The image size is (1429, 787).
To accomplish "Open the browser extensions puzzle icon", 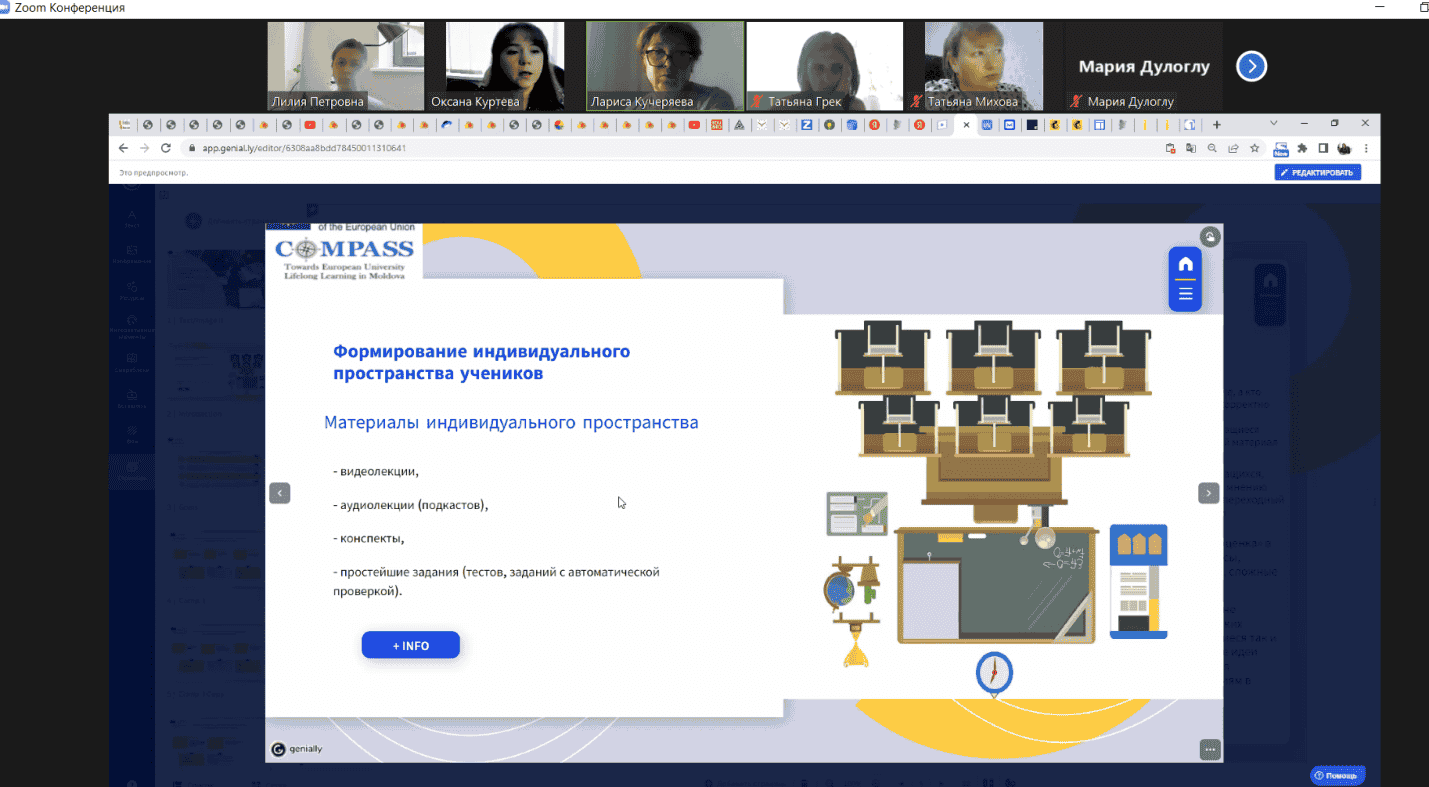I will [x=1302, y=148].
